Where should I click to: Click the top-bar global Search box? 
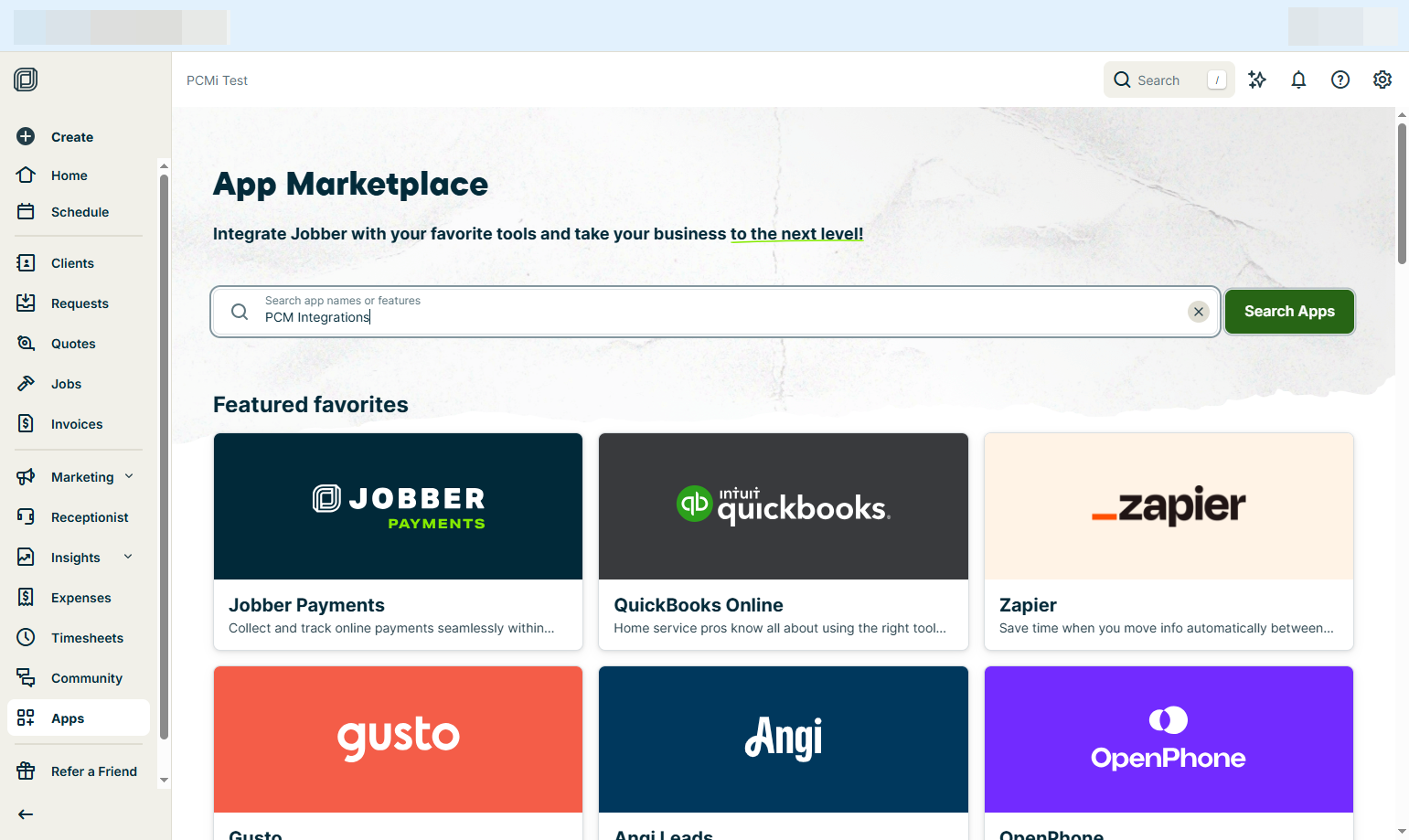(x=1169, y=80)
